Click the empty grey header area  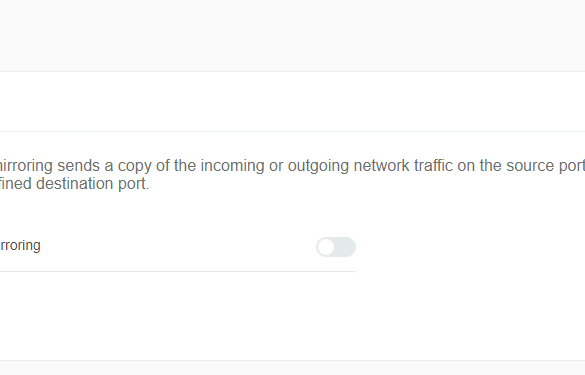click(292, 35)
